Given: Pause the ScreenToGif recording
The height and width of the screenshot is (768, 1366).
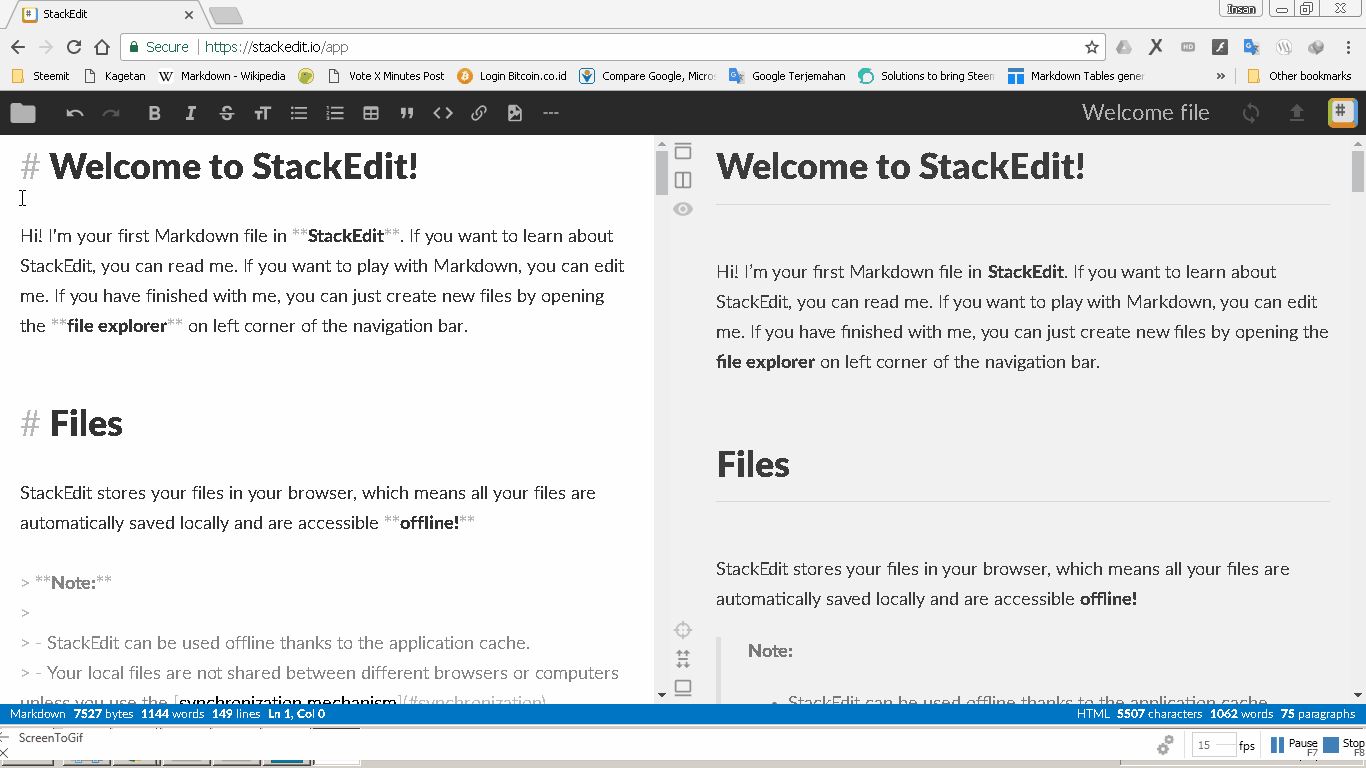Looking at the screenshot, I should tap(1294, 745).
